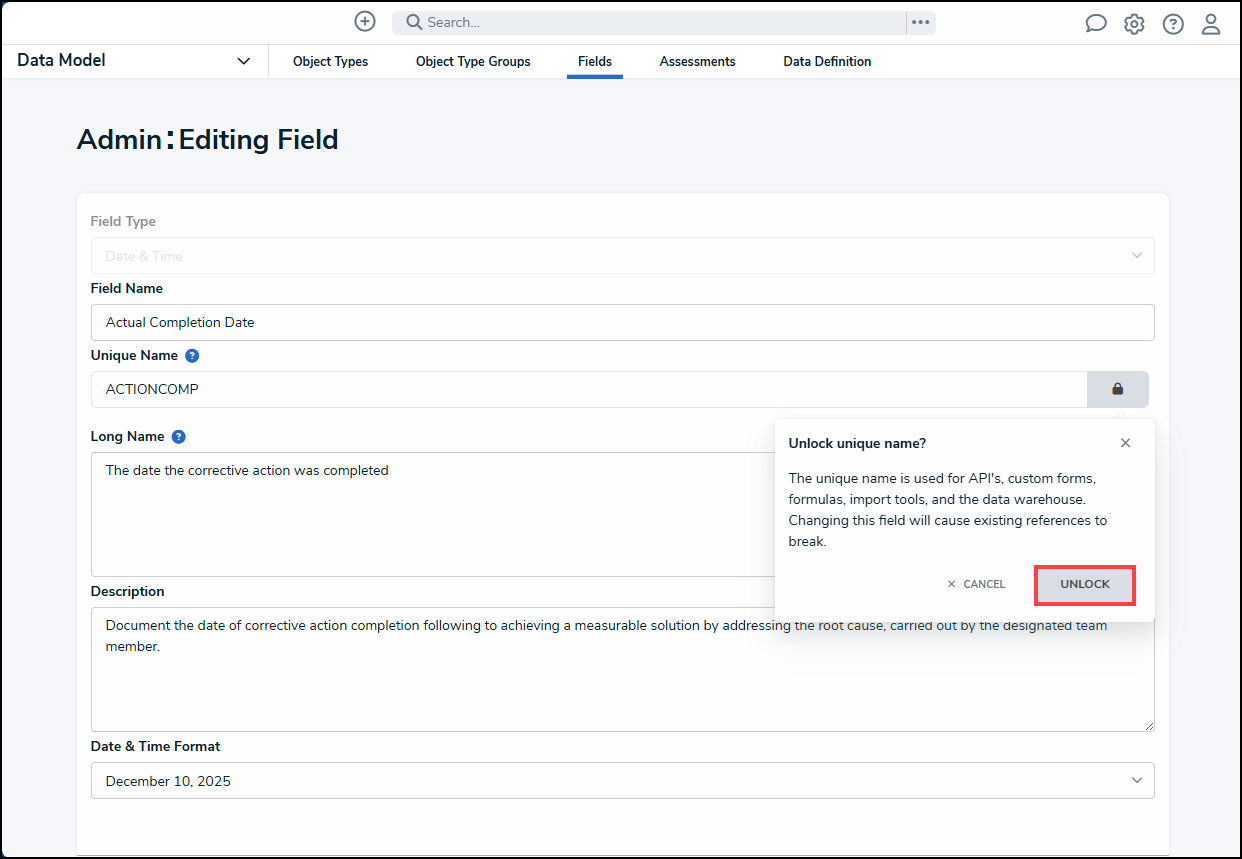Screen dimensions: 1242x859
Task: Confirm with the Unlock button
Action: (1085, 585)
